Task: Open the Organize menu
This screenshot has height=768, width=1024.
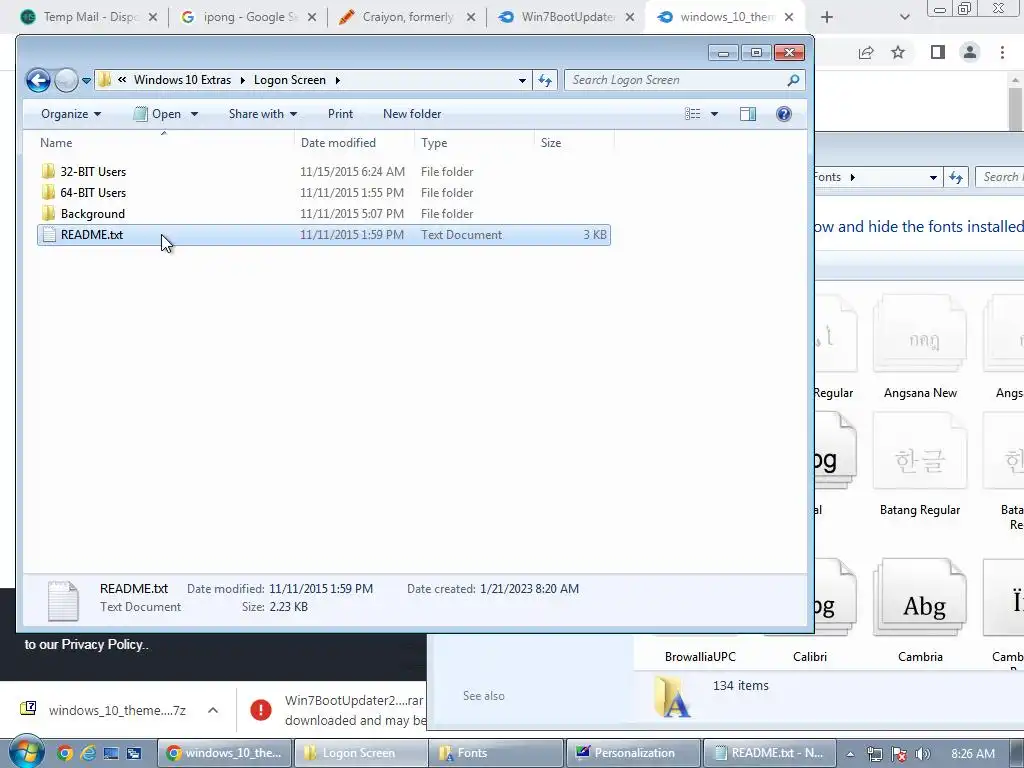Action: coord(71,114)
